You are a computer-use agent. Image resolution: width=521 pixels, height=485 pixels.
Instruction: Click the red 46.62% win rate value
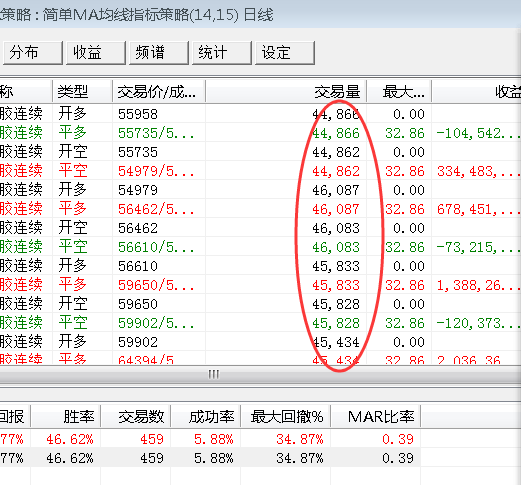pos(70,439)
